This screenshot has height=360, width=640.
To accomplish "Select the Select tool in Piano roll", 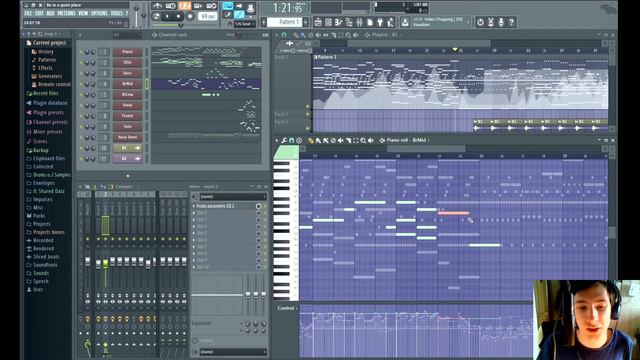I will [356, 140].
